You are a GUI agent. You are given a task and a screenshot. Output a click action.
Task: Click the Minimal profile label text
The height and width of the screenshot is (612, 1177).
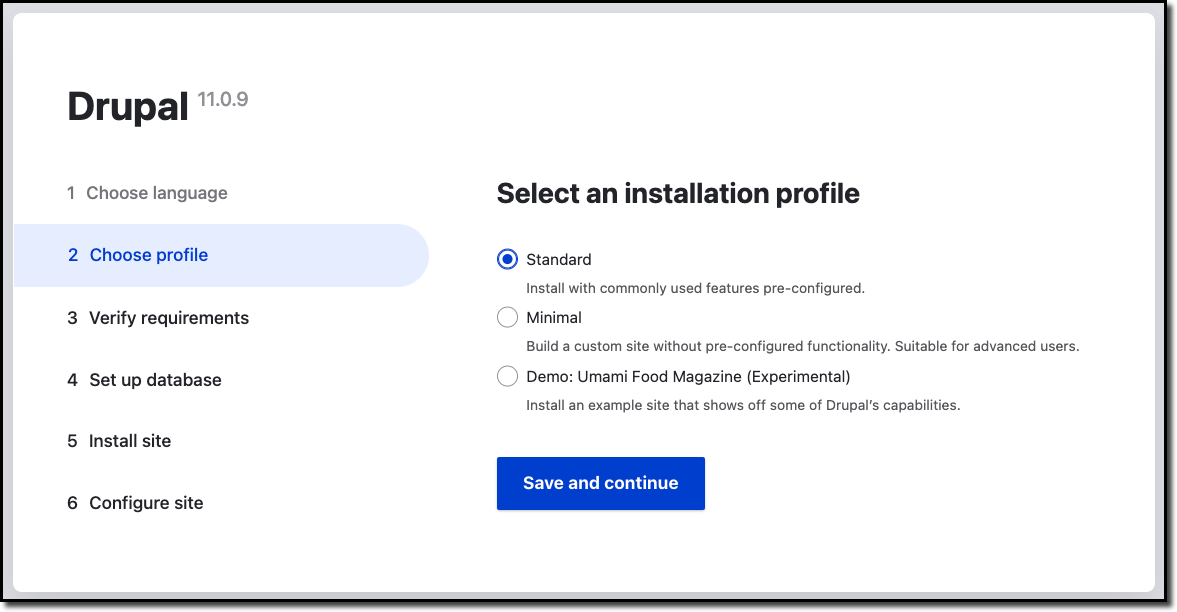point(551,317)
